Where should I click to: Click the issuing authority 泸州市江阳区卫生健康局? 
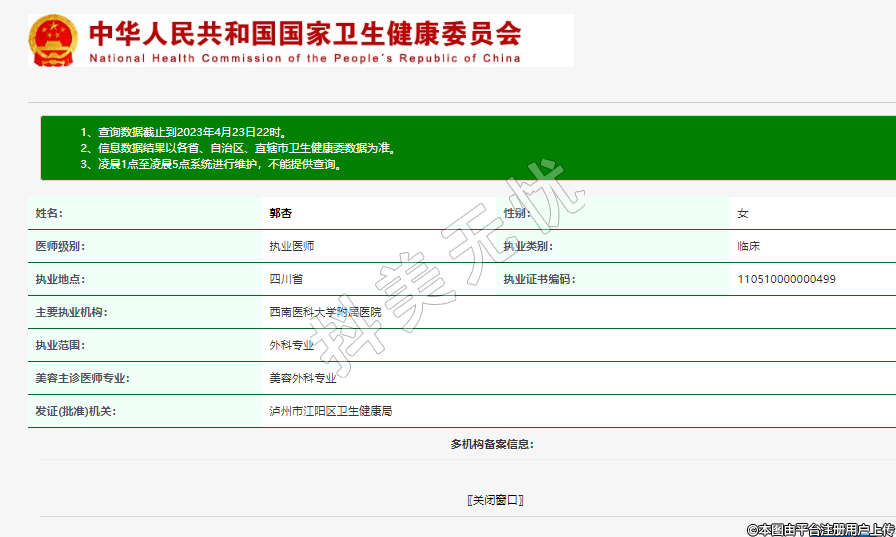tap(330, 411)
